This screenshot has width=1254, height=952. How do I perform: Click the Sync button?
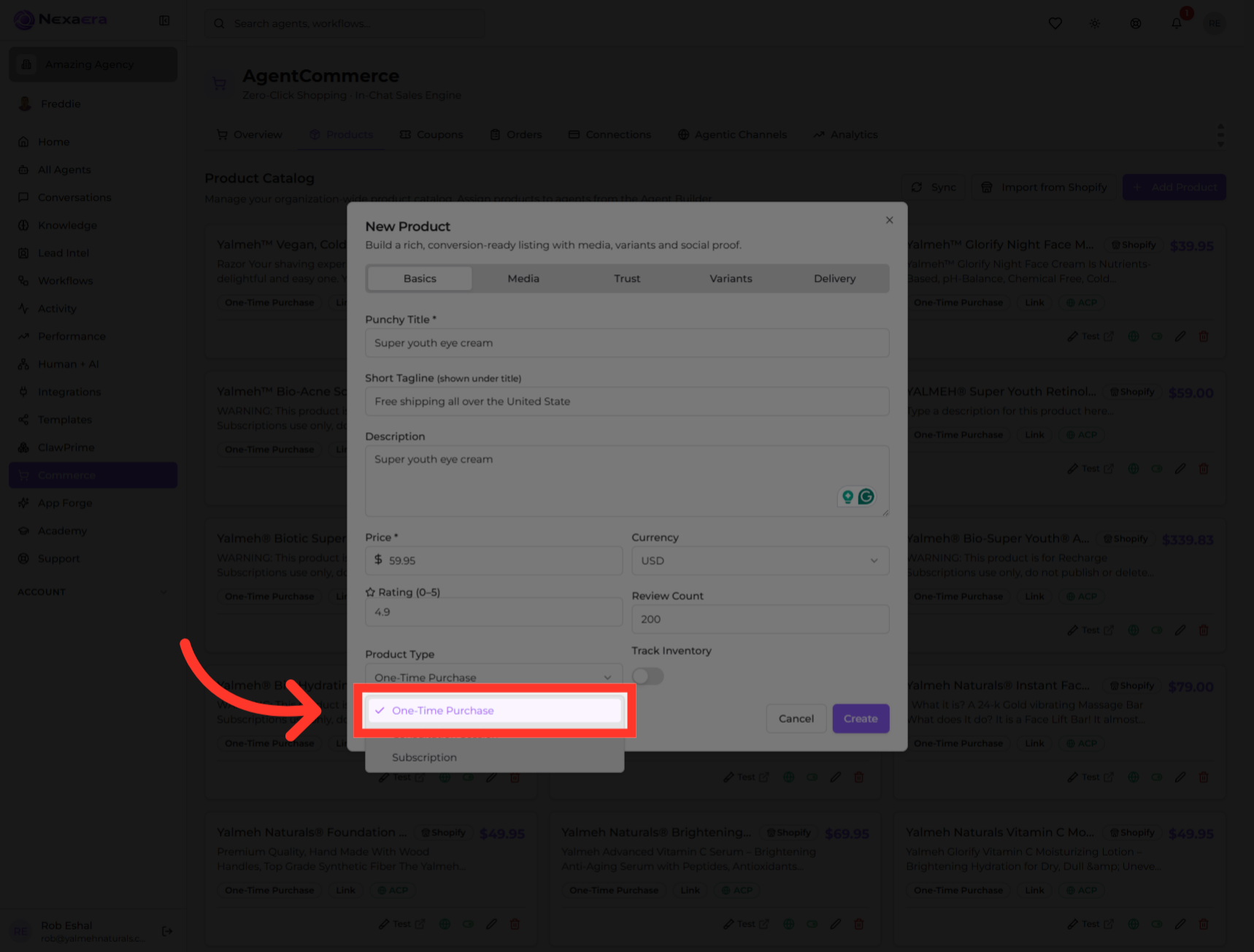click(934, 187)
